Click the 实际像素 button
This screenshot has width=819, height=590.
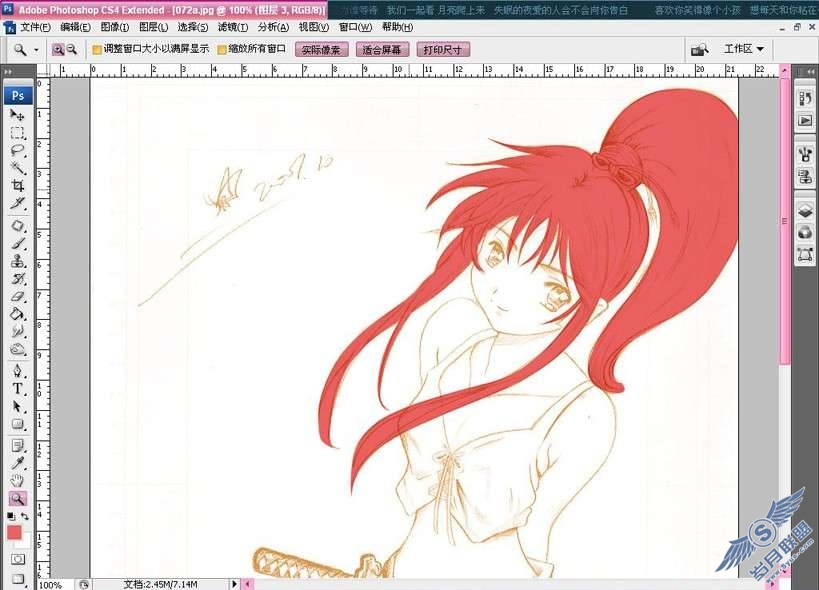click(x=321, y=50)
